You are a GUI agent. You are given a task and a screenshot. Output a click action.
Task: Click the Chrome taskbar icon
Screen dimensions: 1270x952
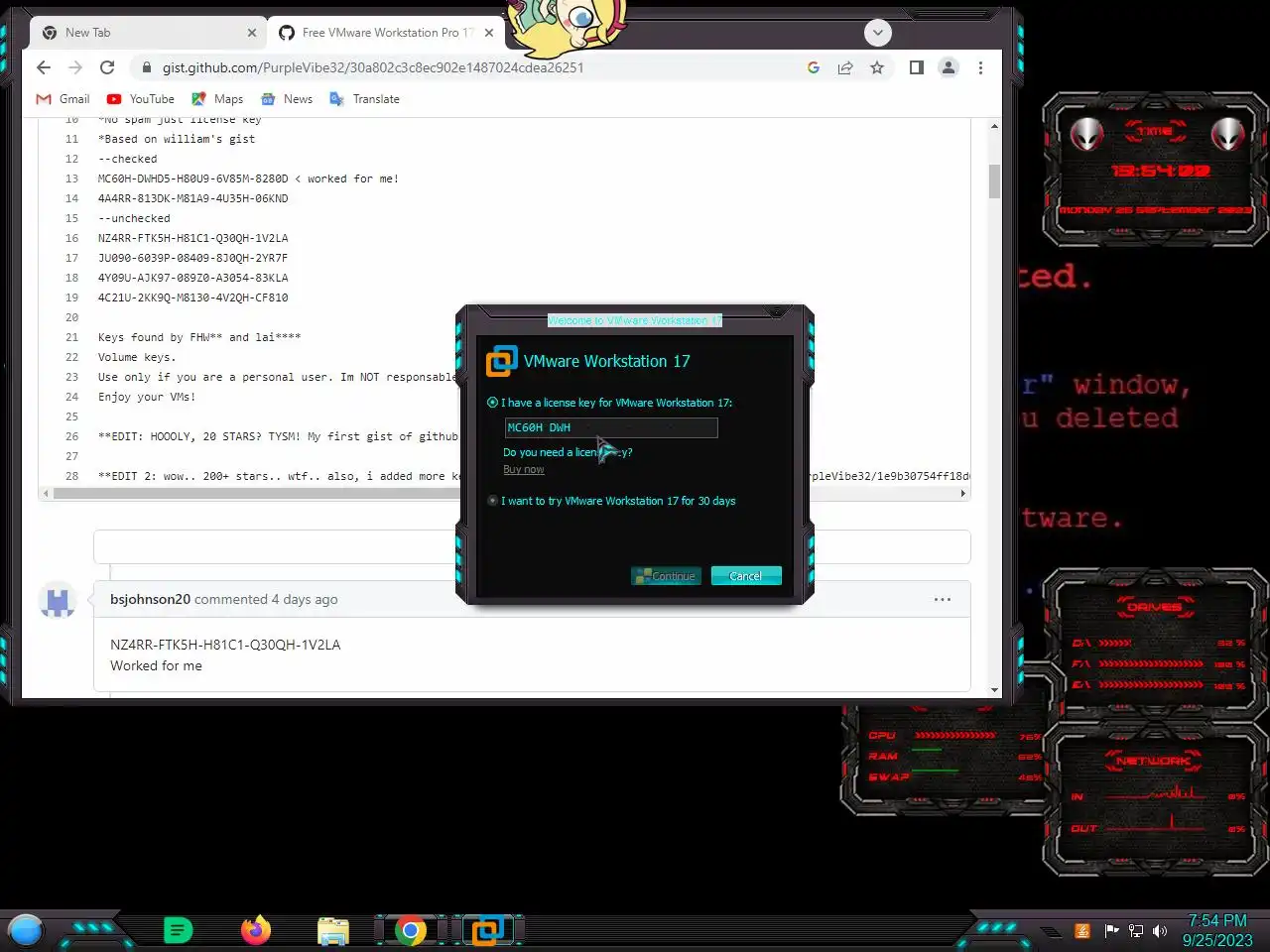click(x=410, y=930)
